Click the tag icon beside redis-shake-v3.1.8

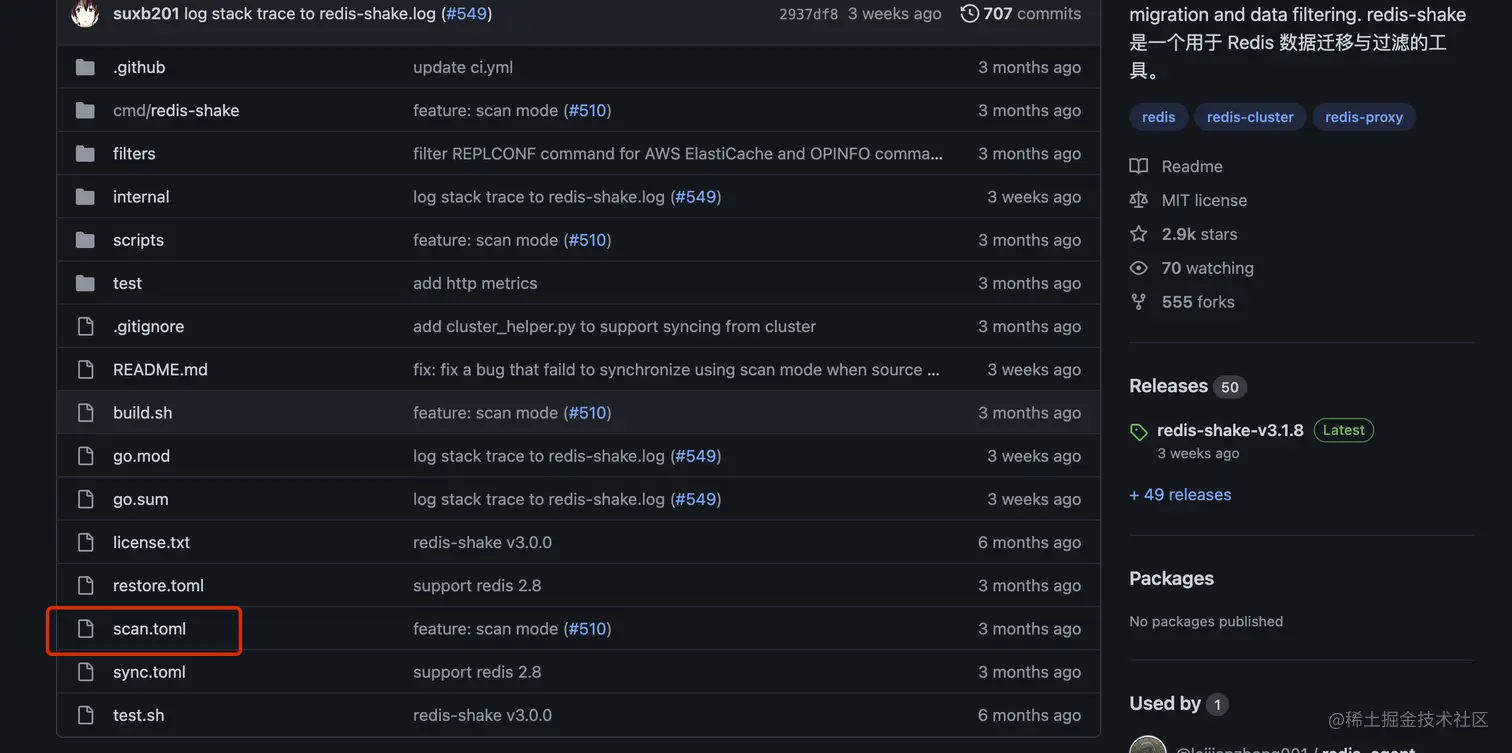coord(1138,432)
